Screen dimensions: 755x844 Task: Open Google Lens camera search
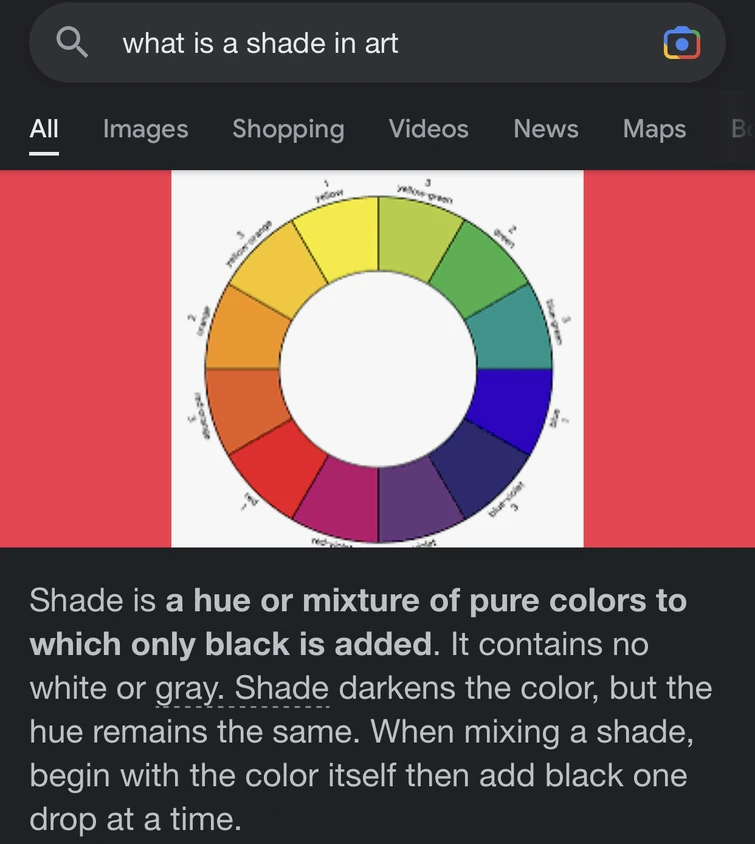click(x=682, y=42)
